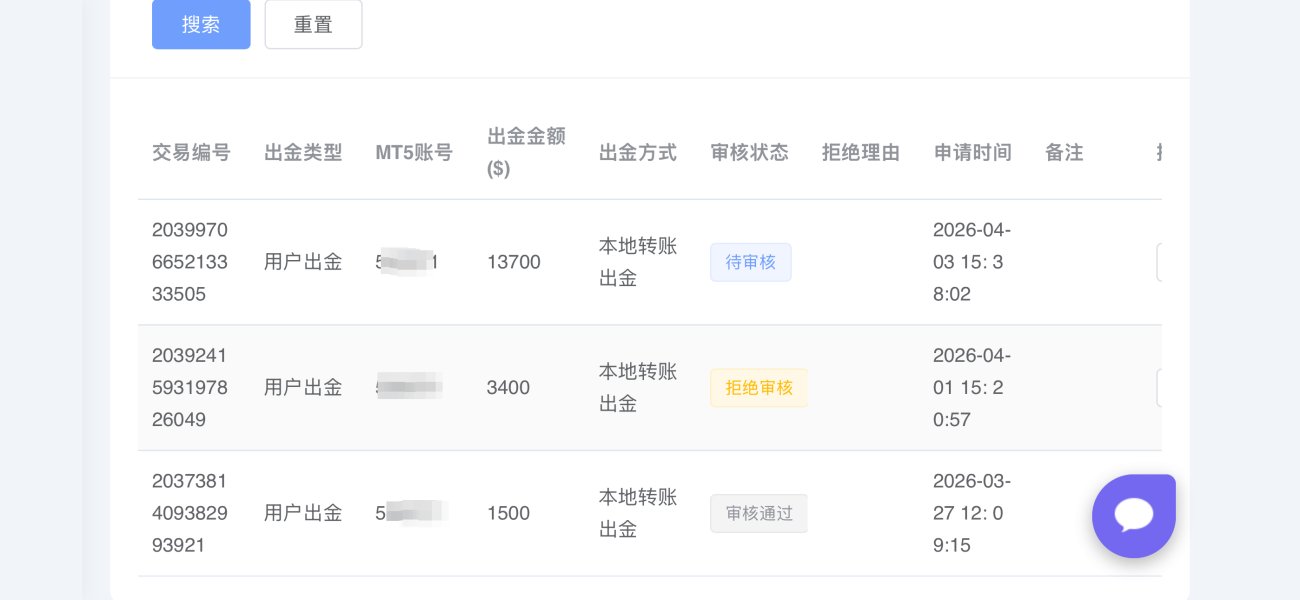Click the 申请时间 column header
The width and height of the screenshot is (1300, 600).
tap(972, 153)
